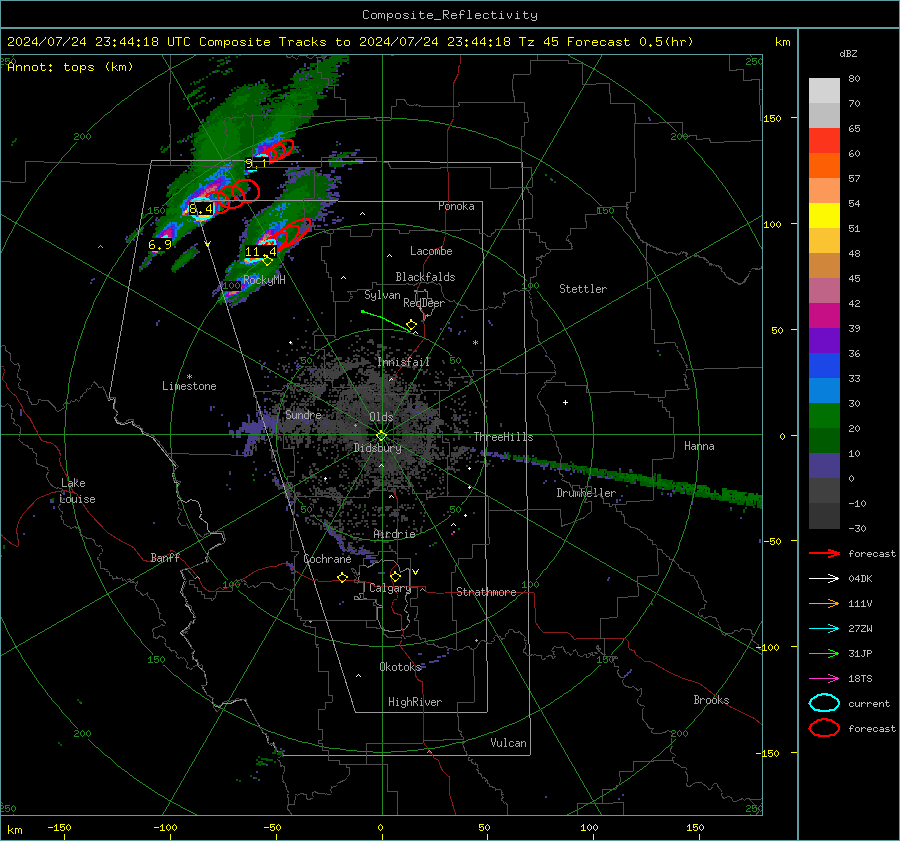
Task: Click the -150 tick label on bottom axis
Action: tap(59, 827)
